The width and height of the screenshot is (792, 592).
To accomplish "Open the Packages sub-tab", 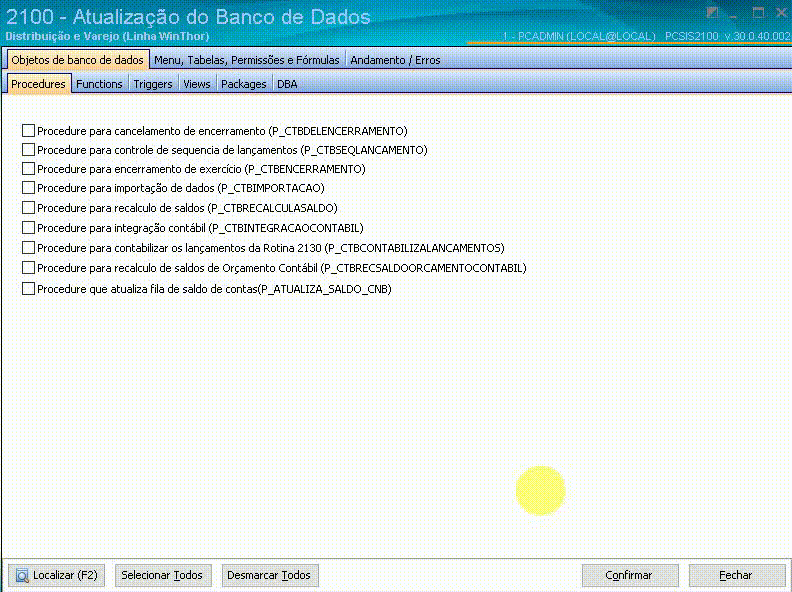I will click(x=243, y=84).
